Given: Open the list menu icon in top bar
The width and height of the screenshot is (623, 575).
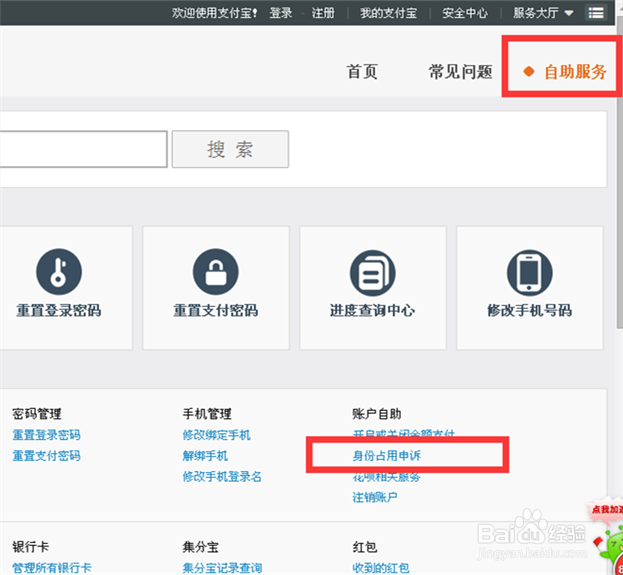Looking at the screenshot, I should click(596, 13).
